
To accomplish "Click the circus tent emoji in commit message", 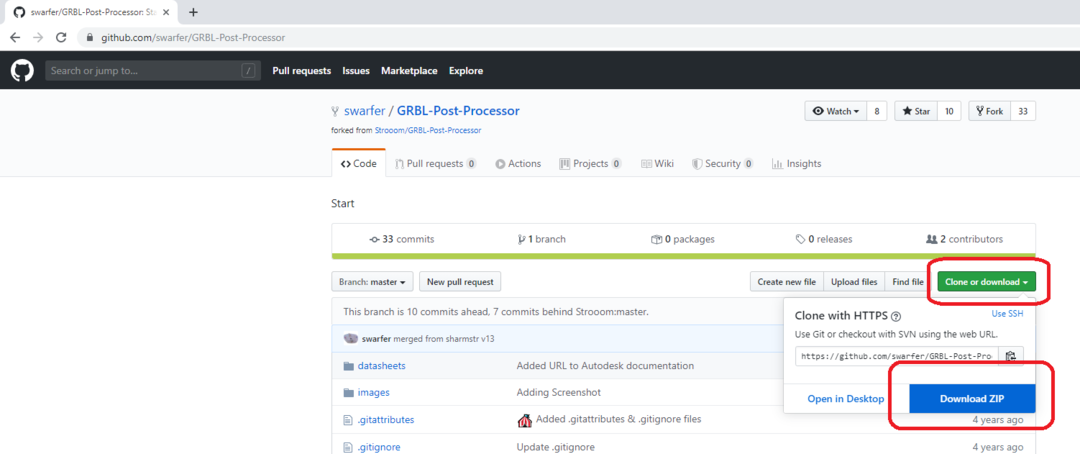I will 524,420.
